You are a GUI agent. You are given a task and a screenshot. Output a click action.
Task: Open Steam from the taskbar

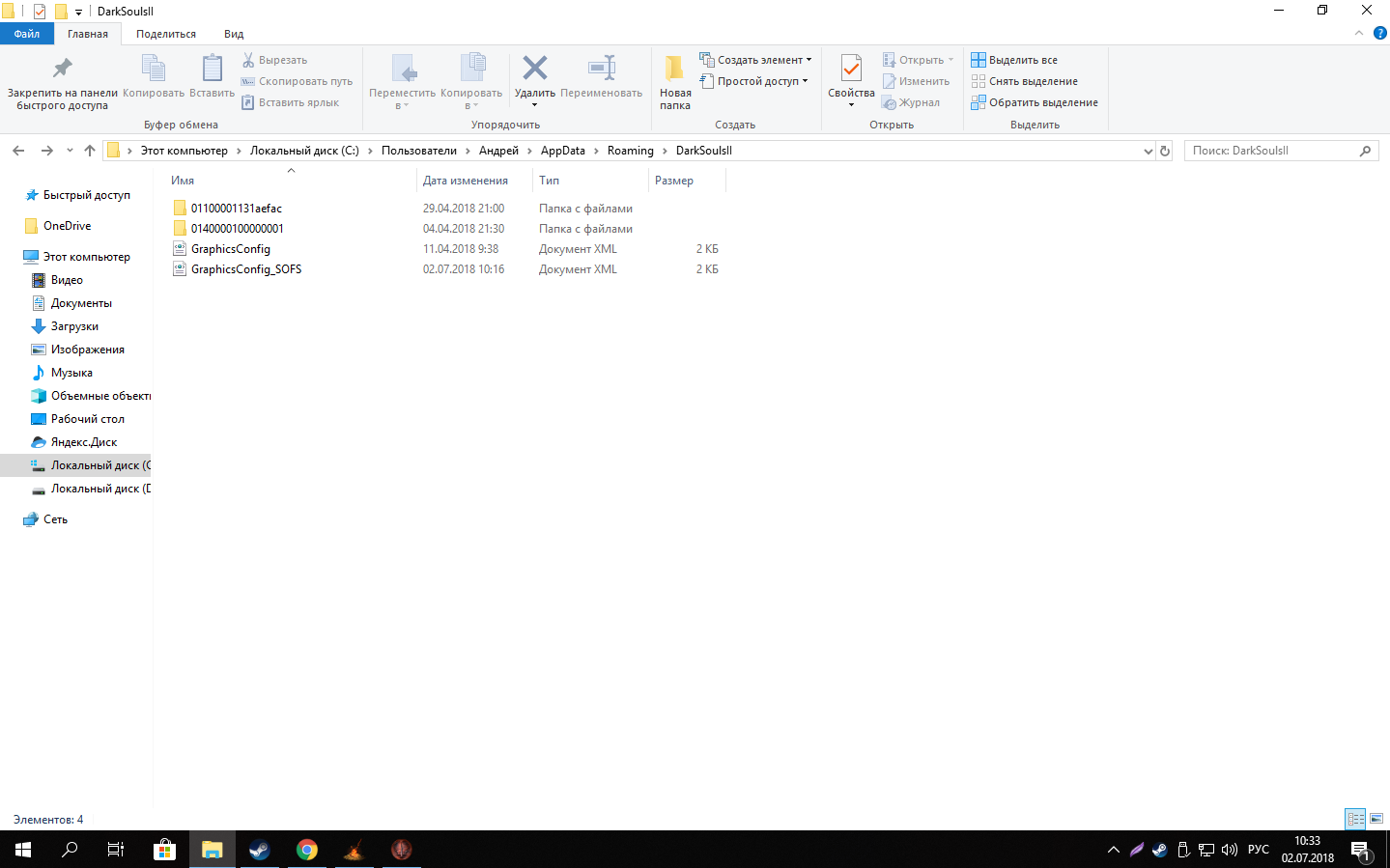tap(257, 850)
